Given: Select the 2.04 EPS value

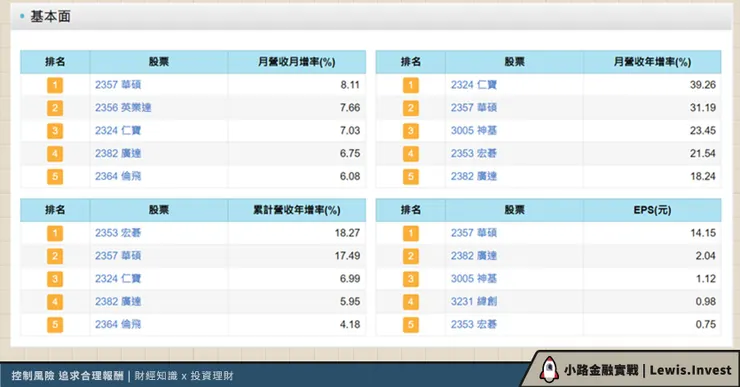Looking at the screenshot, I should [x=706, y=256].
